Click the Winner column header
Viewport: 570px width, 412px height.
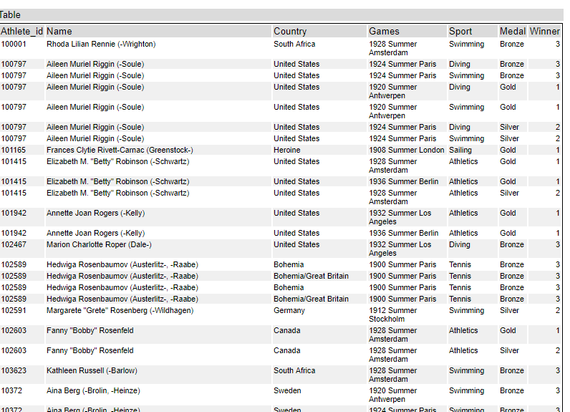tap(544, 32)
